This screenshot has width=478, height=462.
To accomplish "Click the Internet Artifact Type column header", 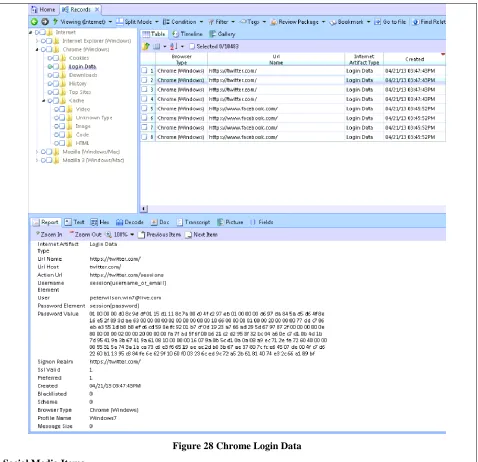I will click(x=364, y=59).
